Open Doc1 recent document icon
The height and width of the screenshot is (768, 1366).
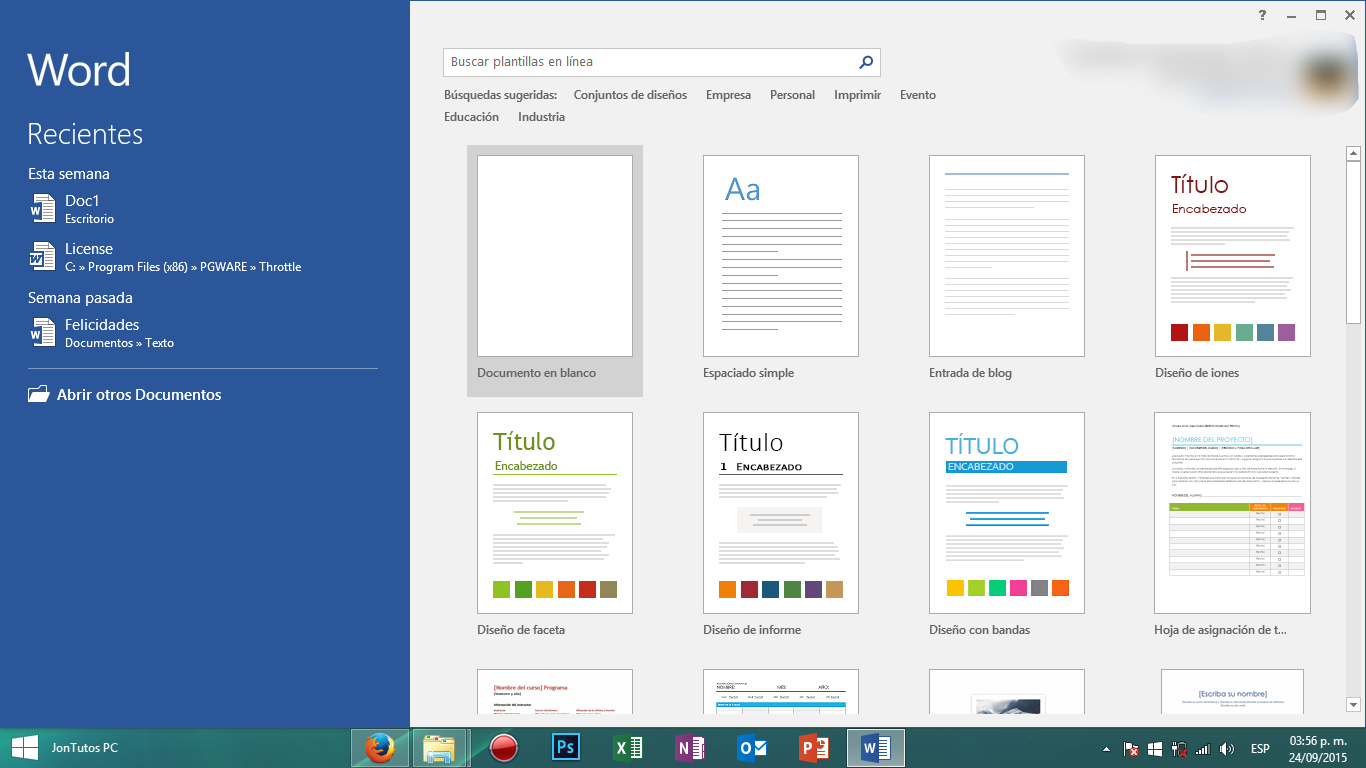[x=42, y=208]
